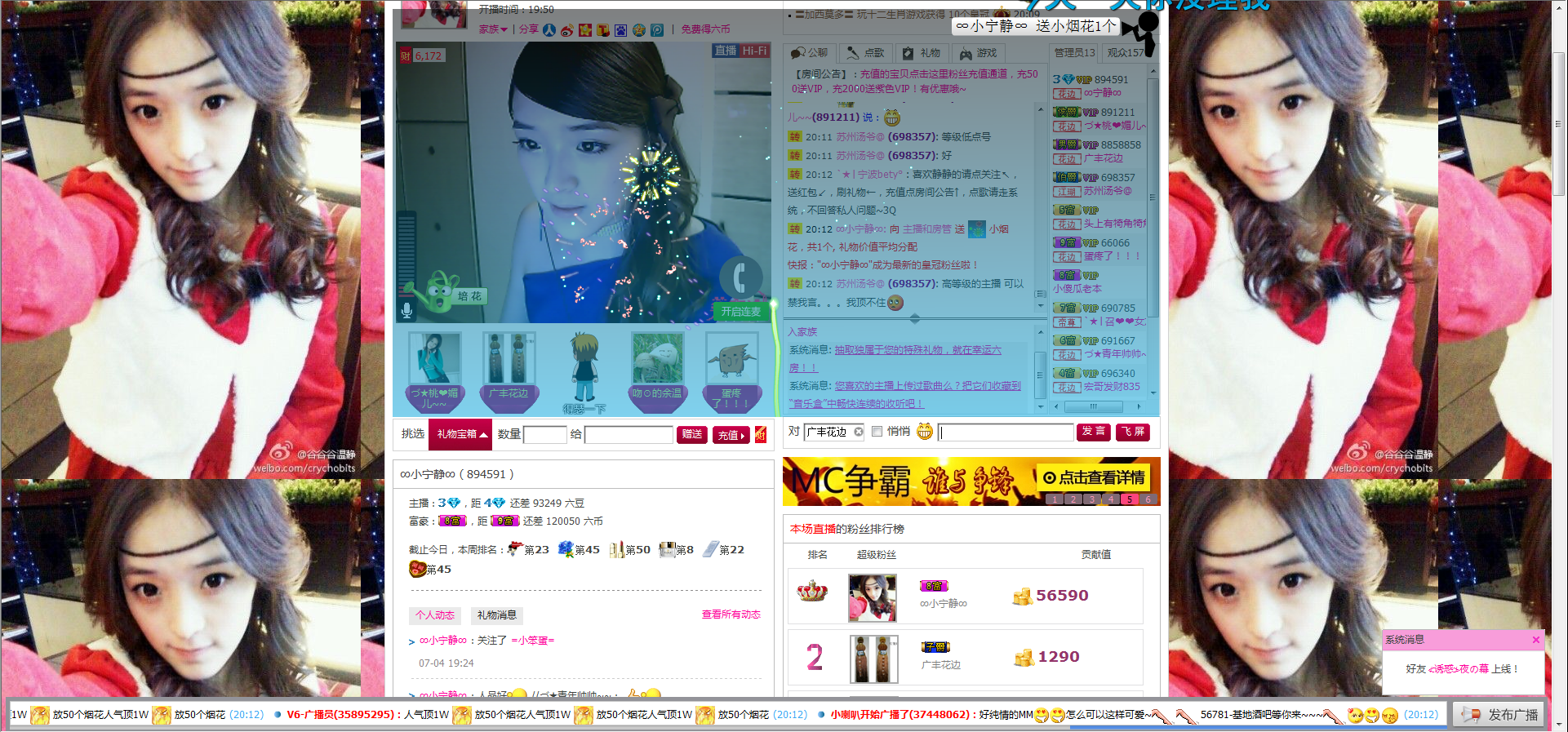1568x732 pixels.
Task: Open the 广丰花边 photo in fan ranking
Action: point(873,659)
